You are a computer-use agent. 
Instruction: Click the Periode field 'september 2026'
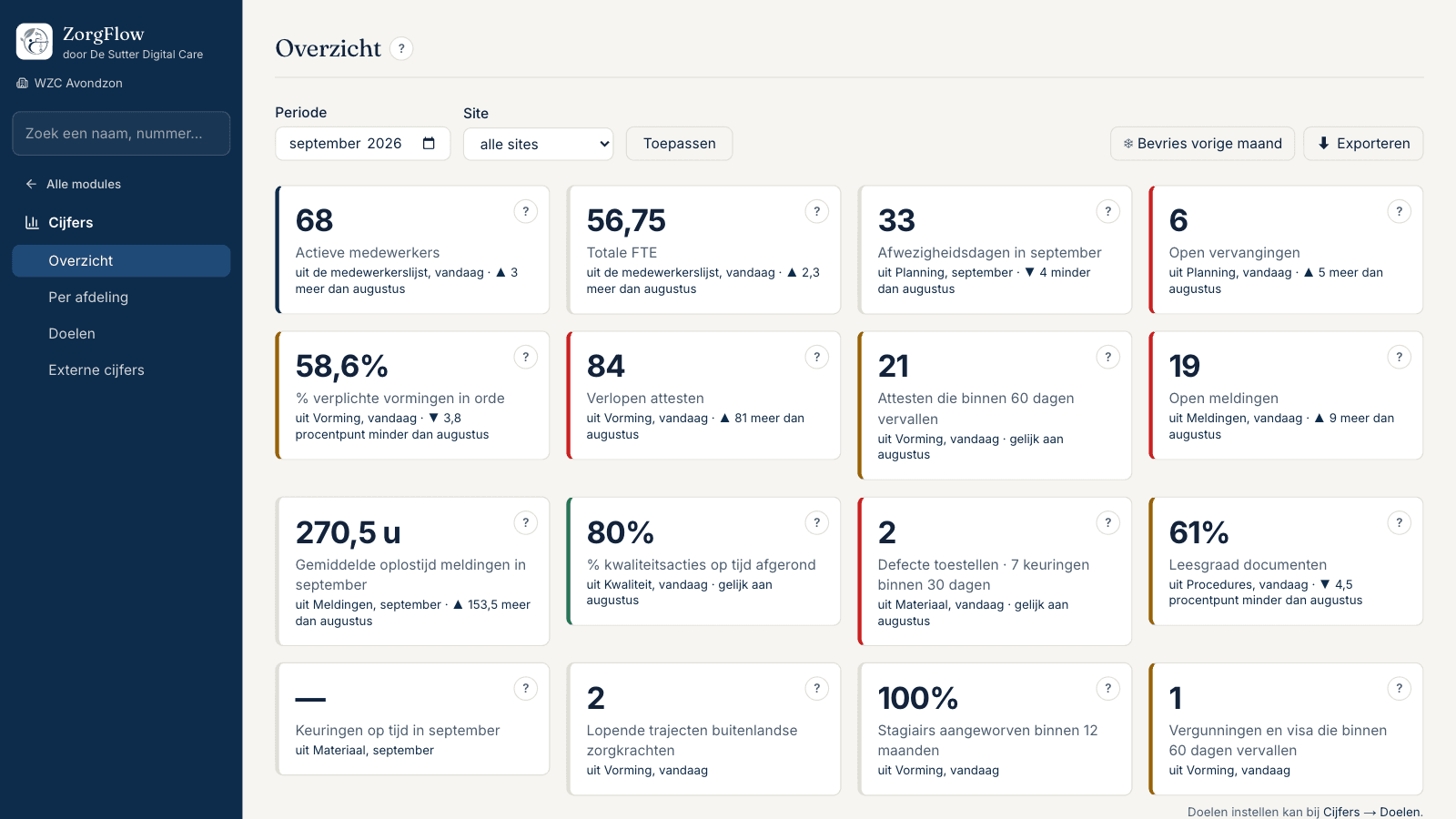click(x=362, y=144)
